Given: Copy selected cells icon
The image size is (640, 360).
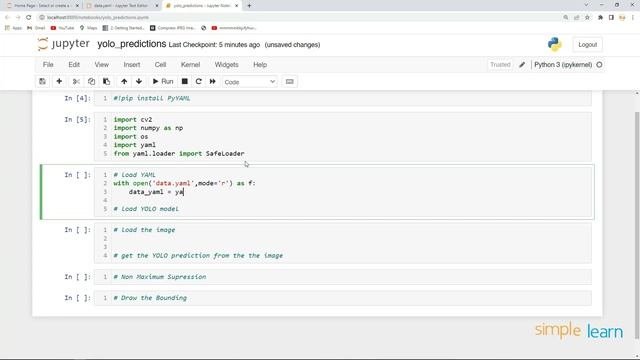Looking at the screenshot, I should 91,82.
